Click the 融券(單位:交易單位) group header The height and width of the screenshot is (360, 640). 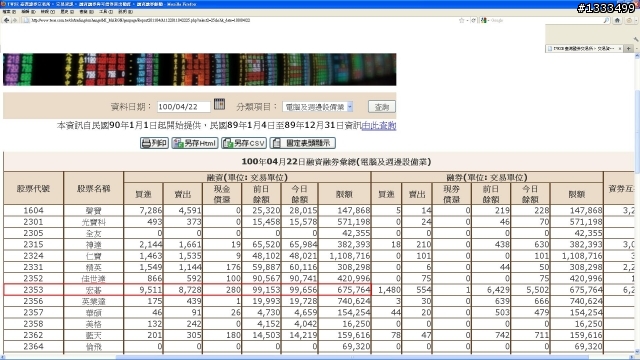click(487, 177)
